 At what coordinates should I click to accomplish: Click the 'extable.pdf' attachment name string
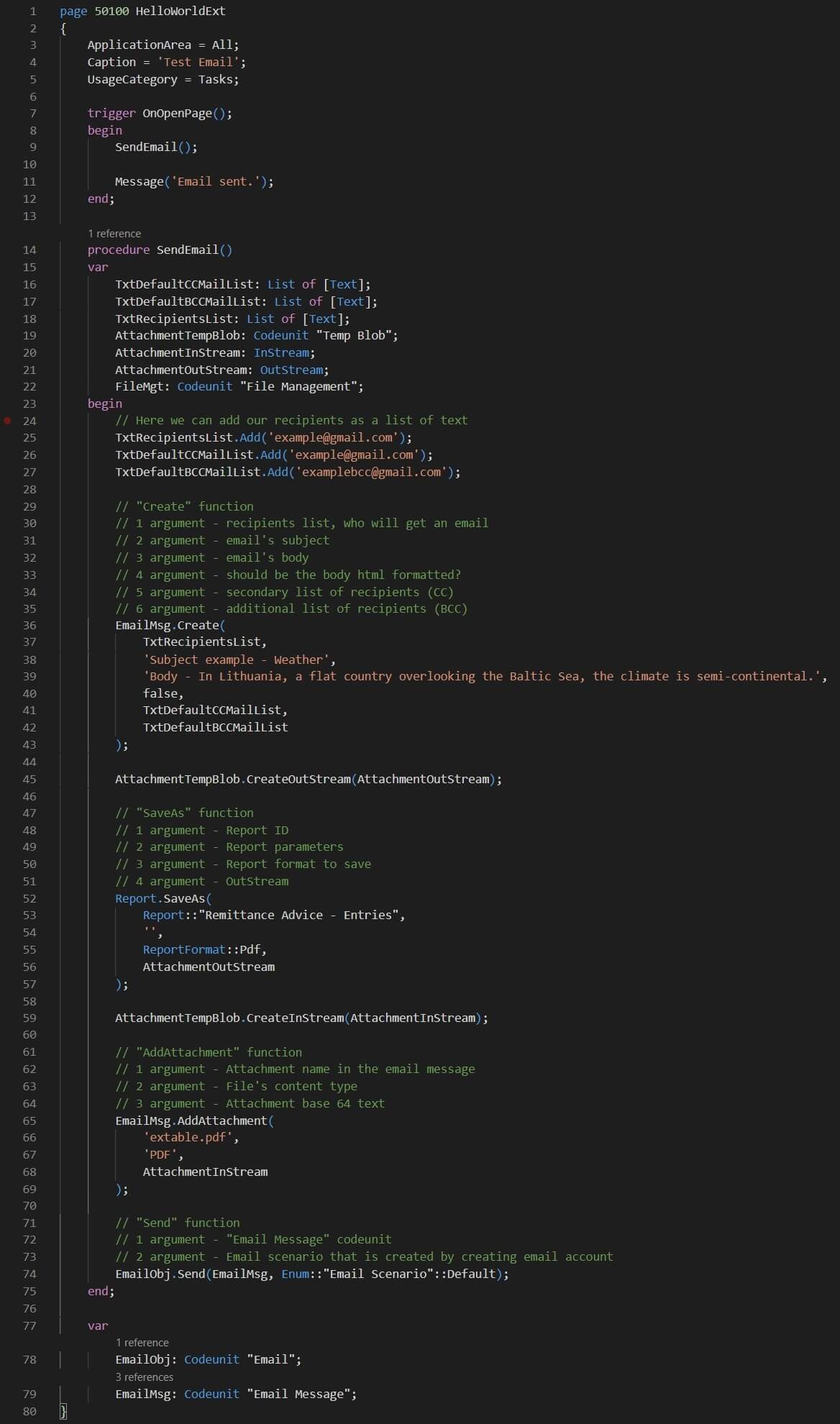188,1137
